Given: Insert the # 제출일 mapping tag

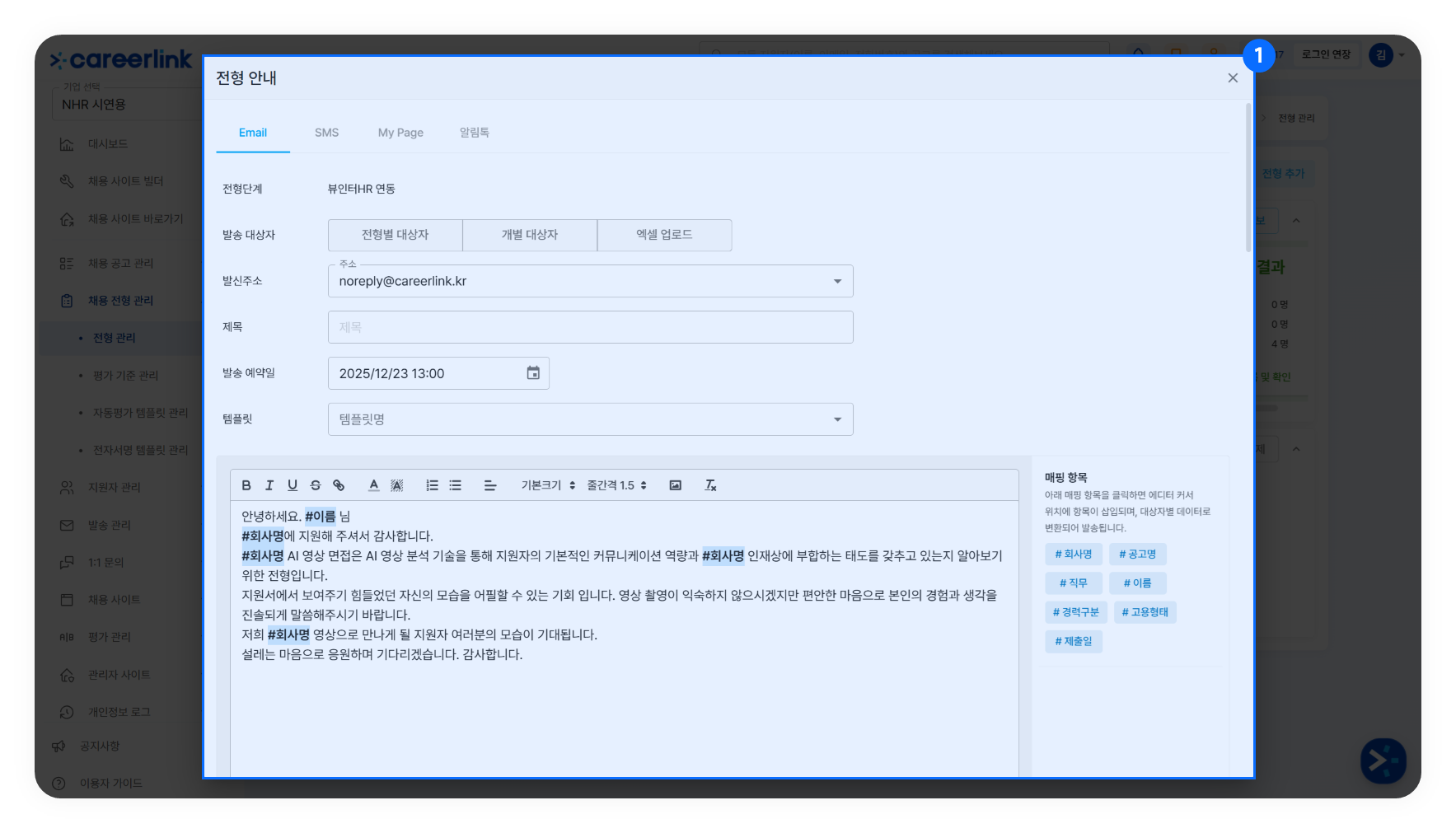Looking at the screenshot, I should pos(1074,641).
